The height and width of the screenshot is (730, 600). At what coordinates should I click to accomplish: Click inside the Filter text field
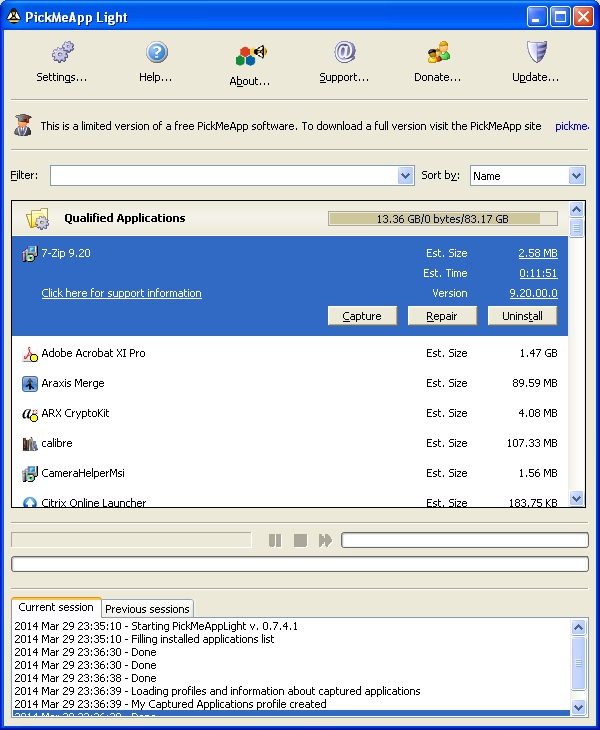click(224, 176)
